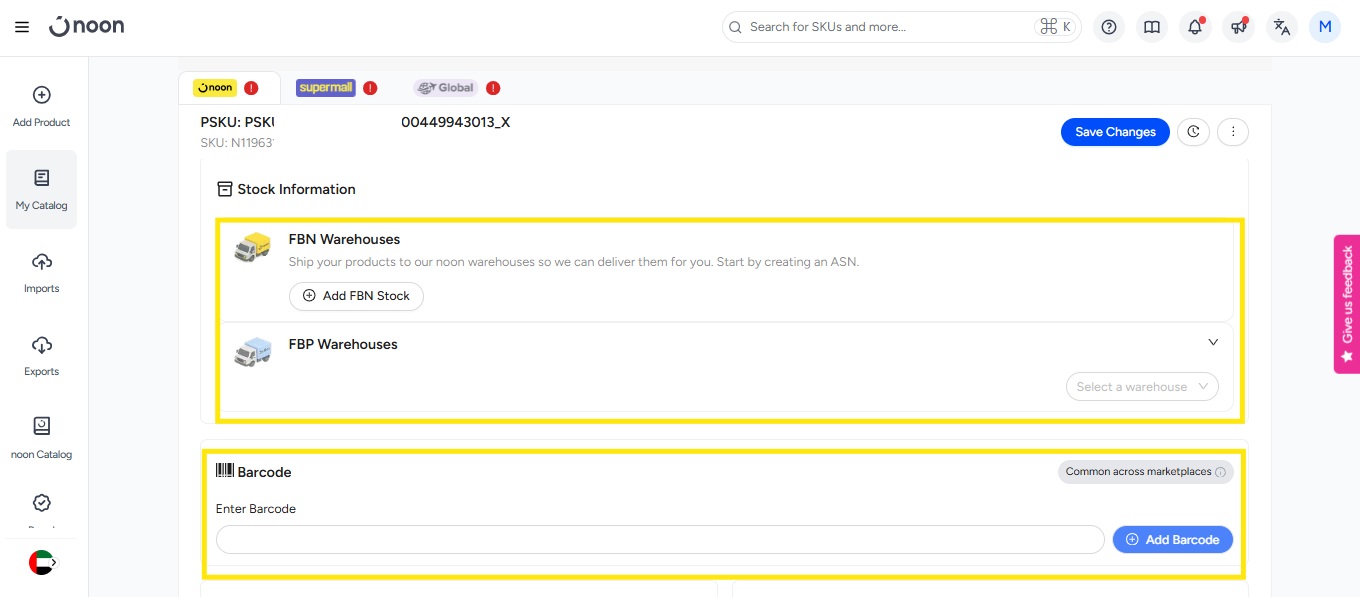1360x597 pixels.
Task: Focus the Enter Barcode input field
Action: click(660, 540)
